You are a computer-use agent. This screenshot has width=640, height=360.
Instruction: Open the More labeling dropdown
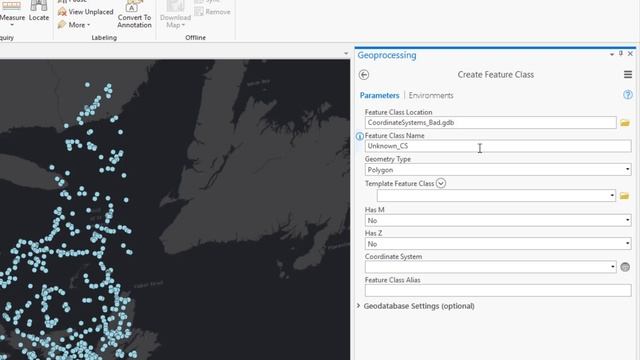(x=74, y=25)
